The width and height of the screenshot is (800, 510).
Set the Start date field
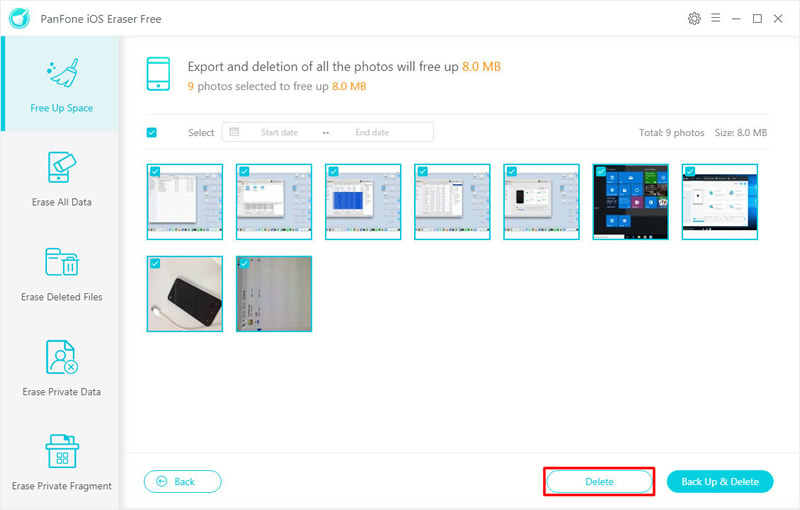click(x=279, y=133)
